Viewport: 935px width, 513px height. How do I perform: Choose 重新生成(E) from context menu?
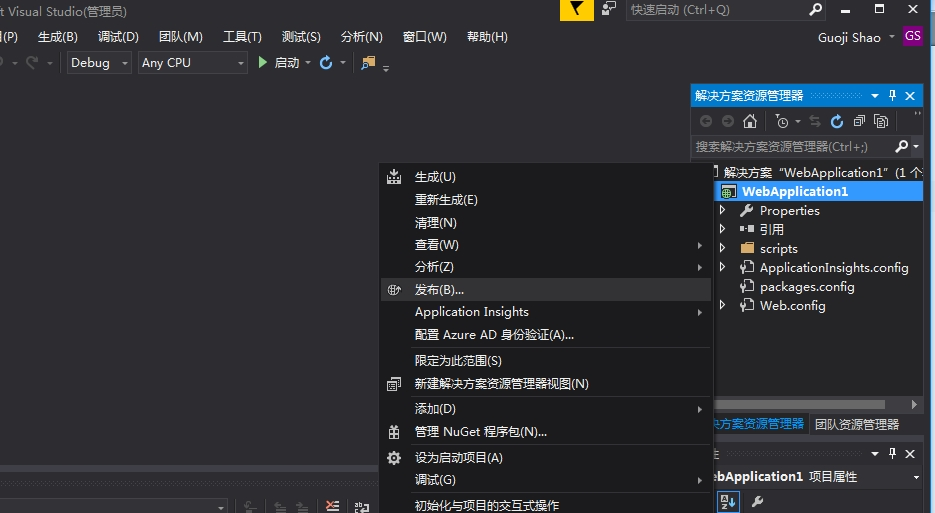(546, 200)
